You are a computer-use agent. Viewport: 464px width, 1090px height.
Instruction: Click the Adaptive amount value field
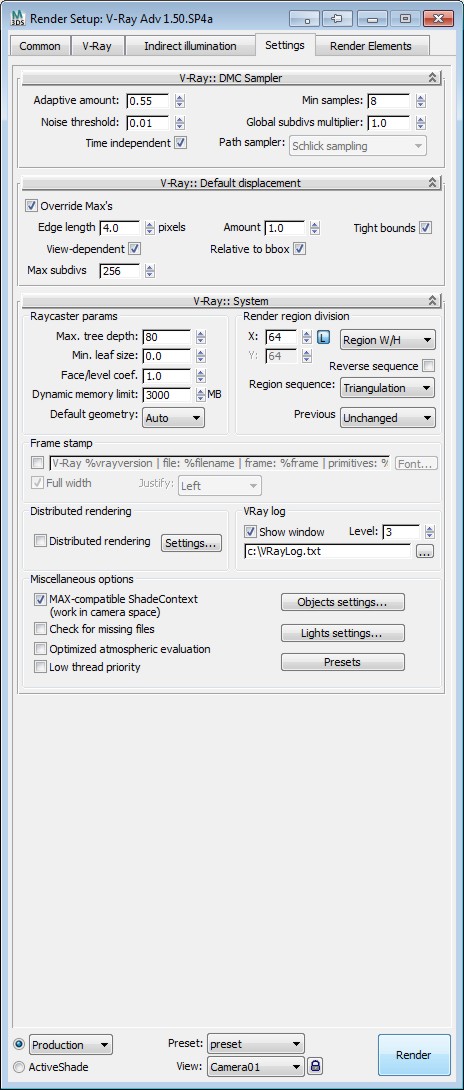(148, 101)
